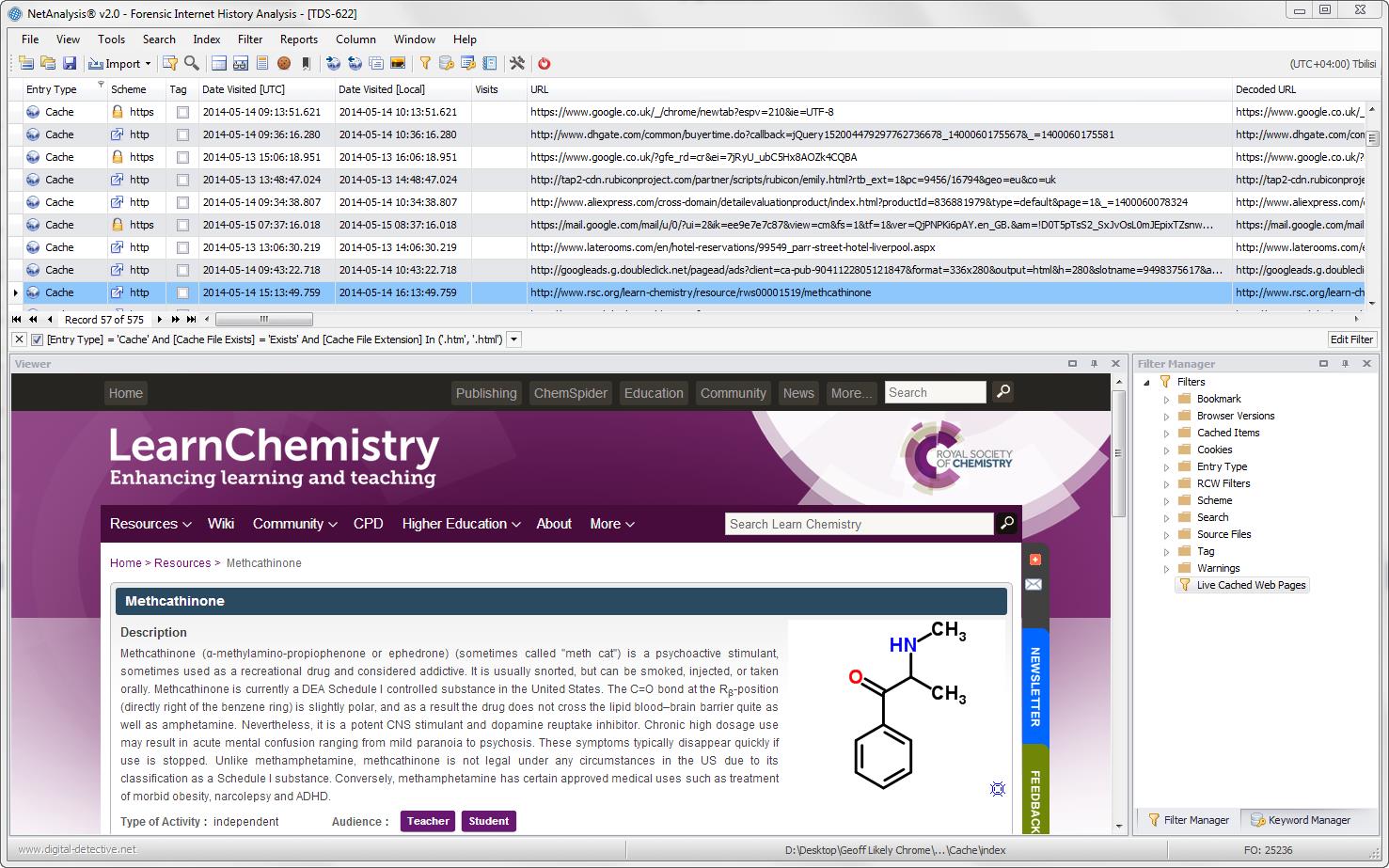Expand the Source Files filter folder
Viewport: 1389px width, 868px height.
tap(1167, 535)
